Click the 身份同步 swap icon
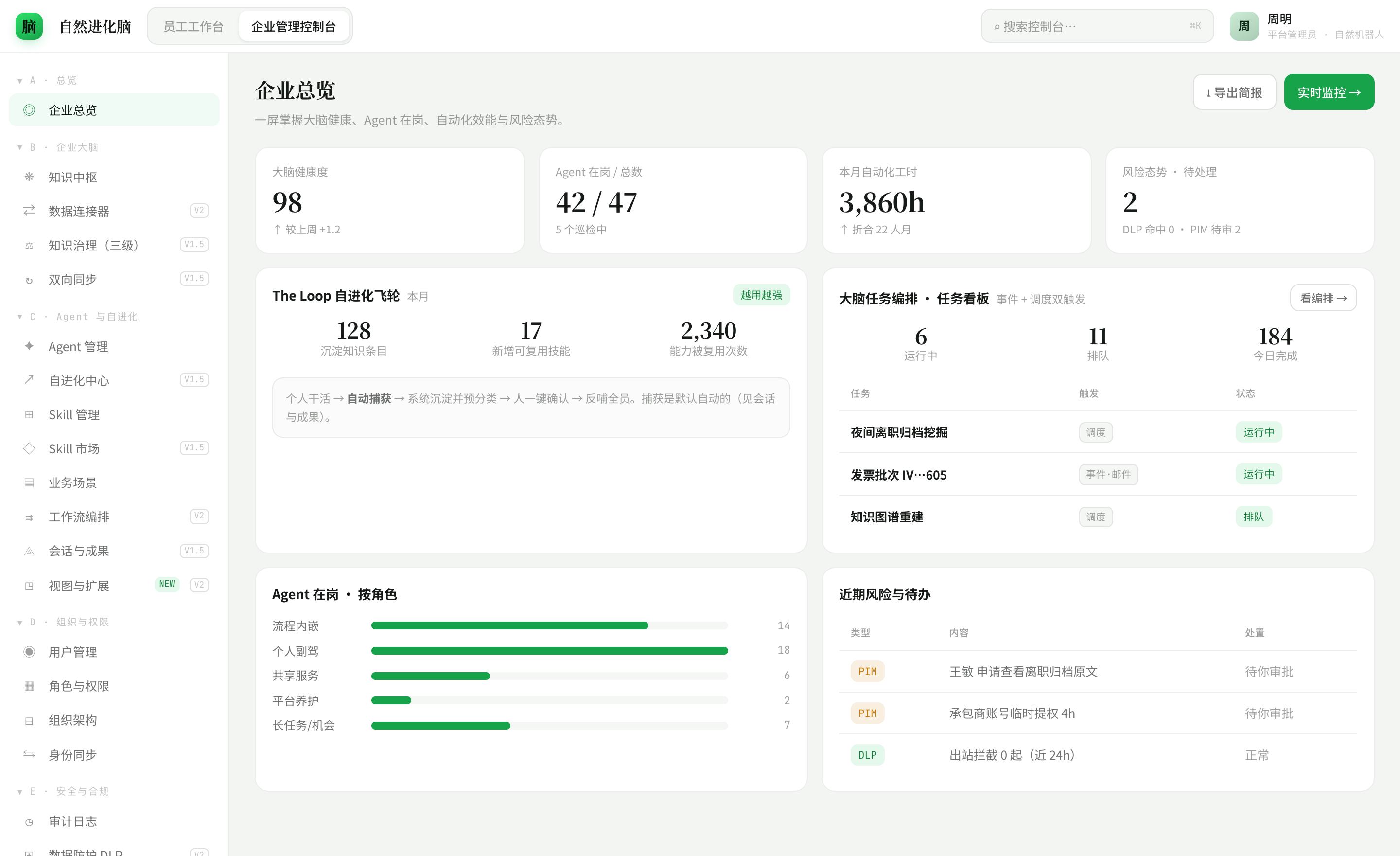This screenshot has width=1400, height=856. pos(29,754)
